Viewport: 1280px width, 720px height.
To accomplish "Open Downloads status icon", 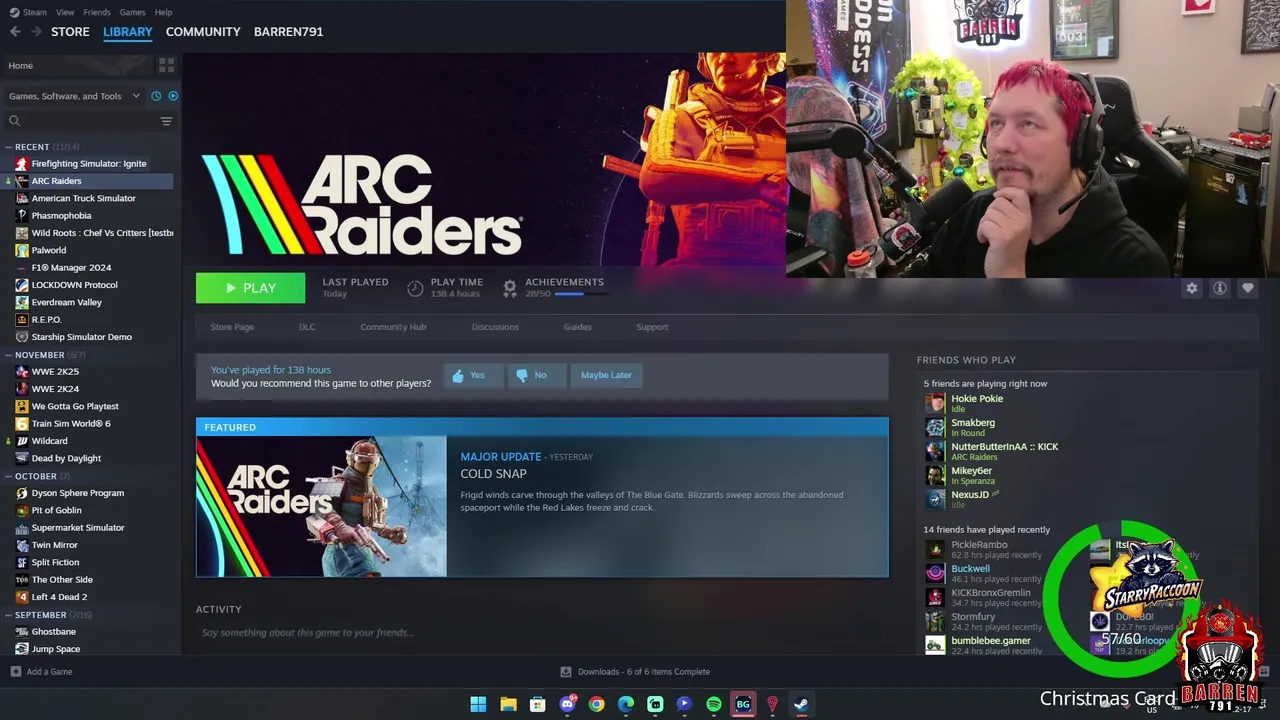I will (x=565, y=672).
